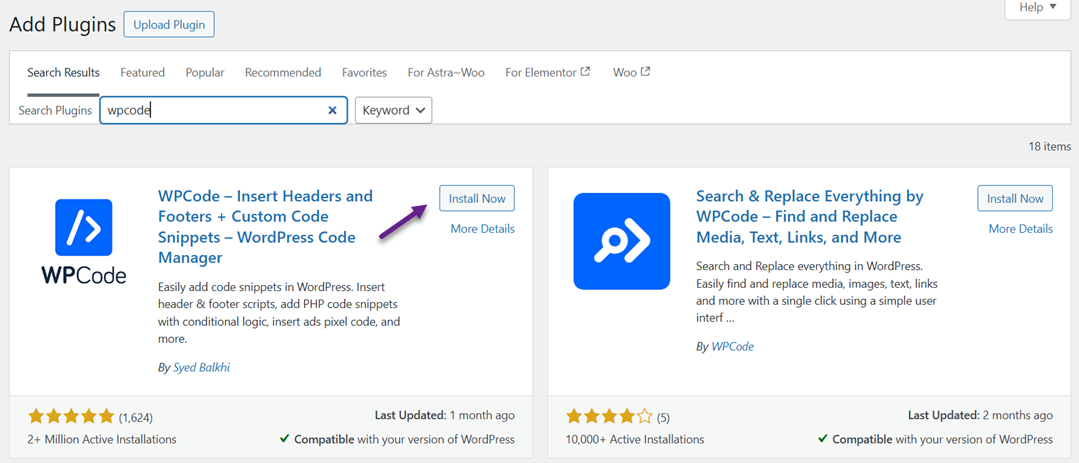Click the Search & Replace Everything plugin icon
Viewport: 1079px width, 463px height.
pyautogui.click(x=621, y=241)
